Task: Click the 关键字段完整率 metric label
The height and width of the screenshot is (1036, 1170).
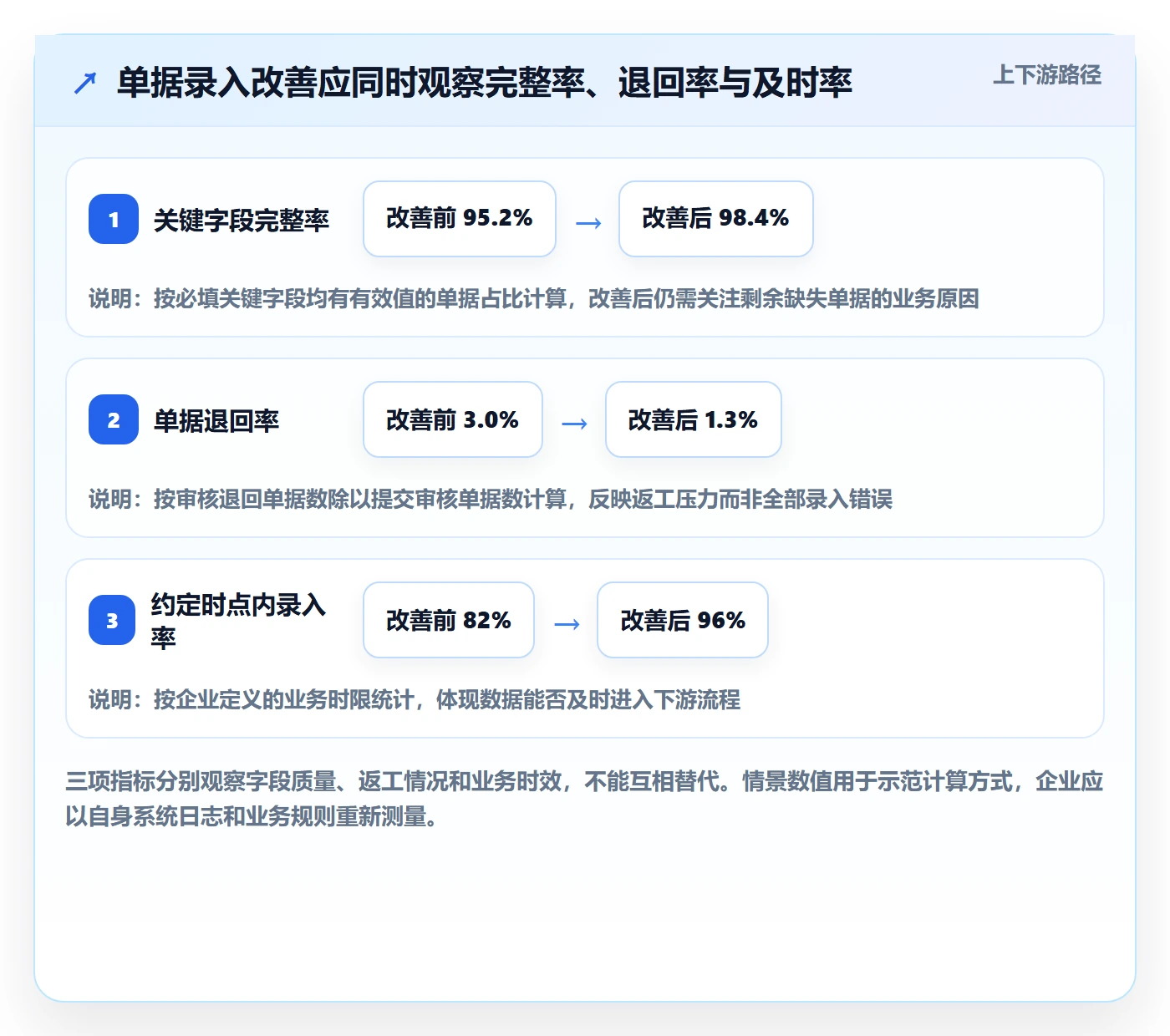Action: pyautogui.click(x=242, y=220)
